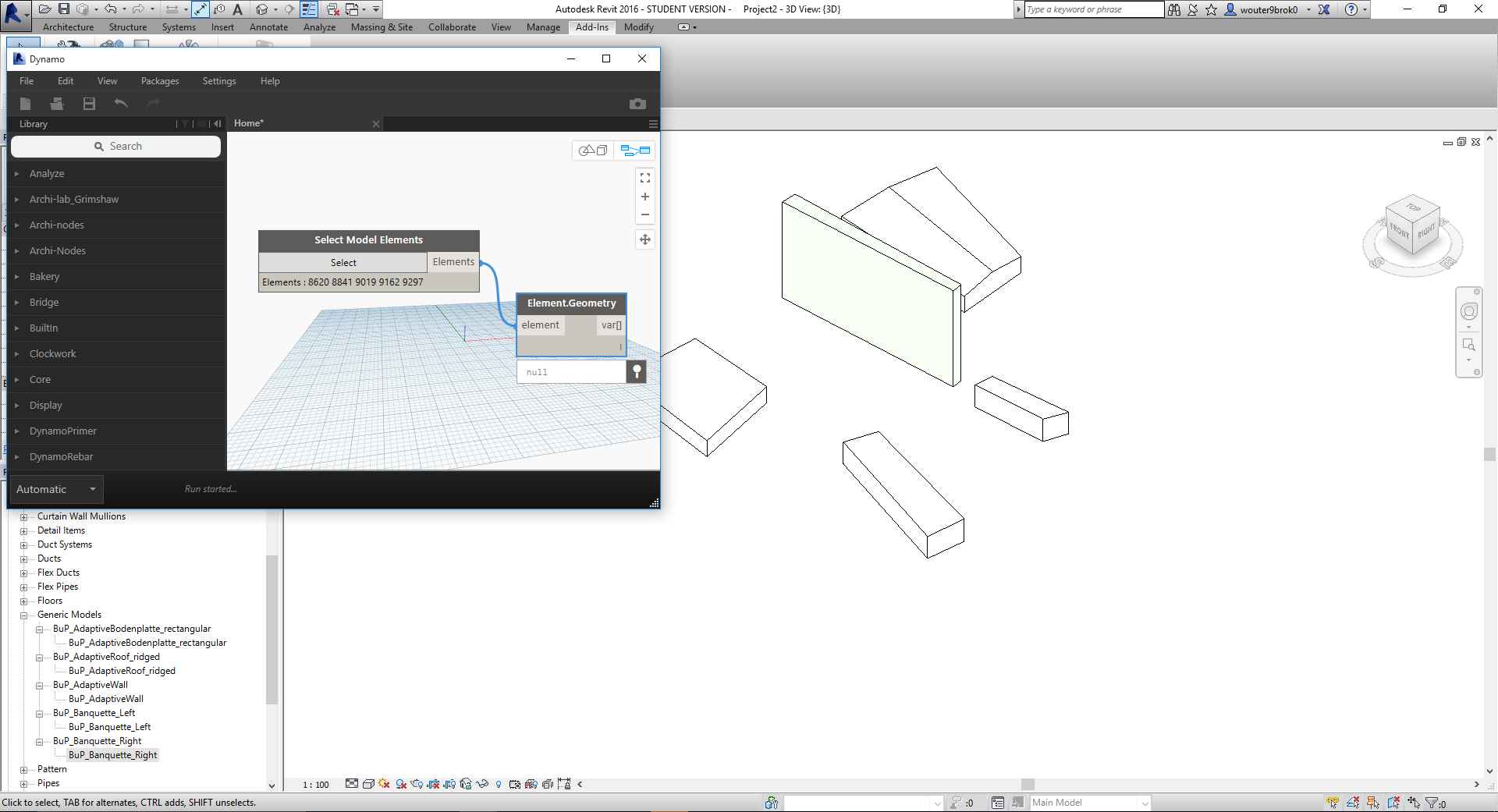Click the Zoom In plus button in Dynamo
The width and height of the screenshot is (1498, 812).
645,197
